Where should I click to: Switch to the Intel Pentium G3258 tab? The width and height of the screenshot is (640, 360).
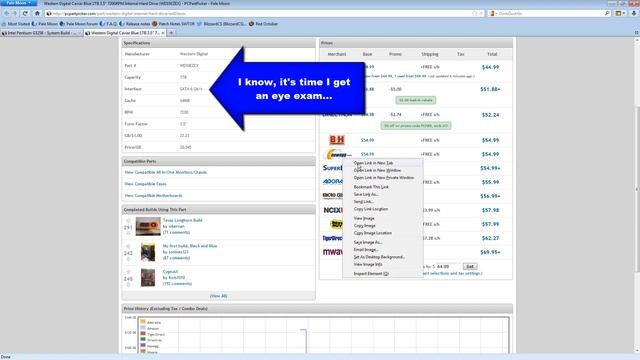click(42, 33)
